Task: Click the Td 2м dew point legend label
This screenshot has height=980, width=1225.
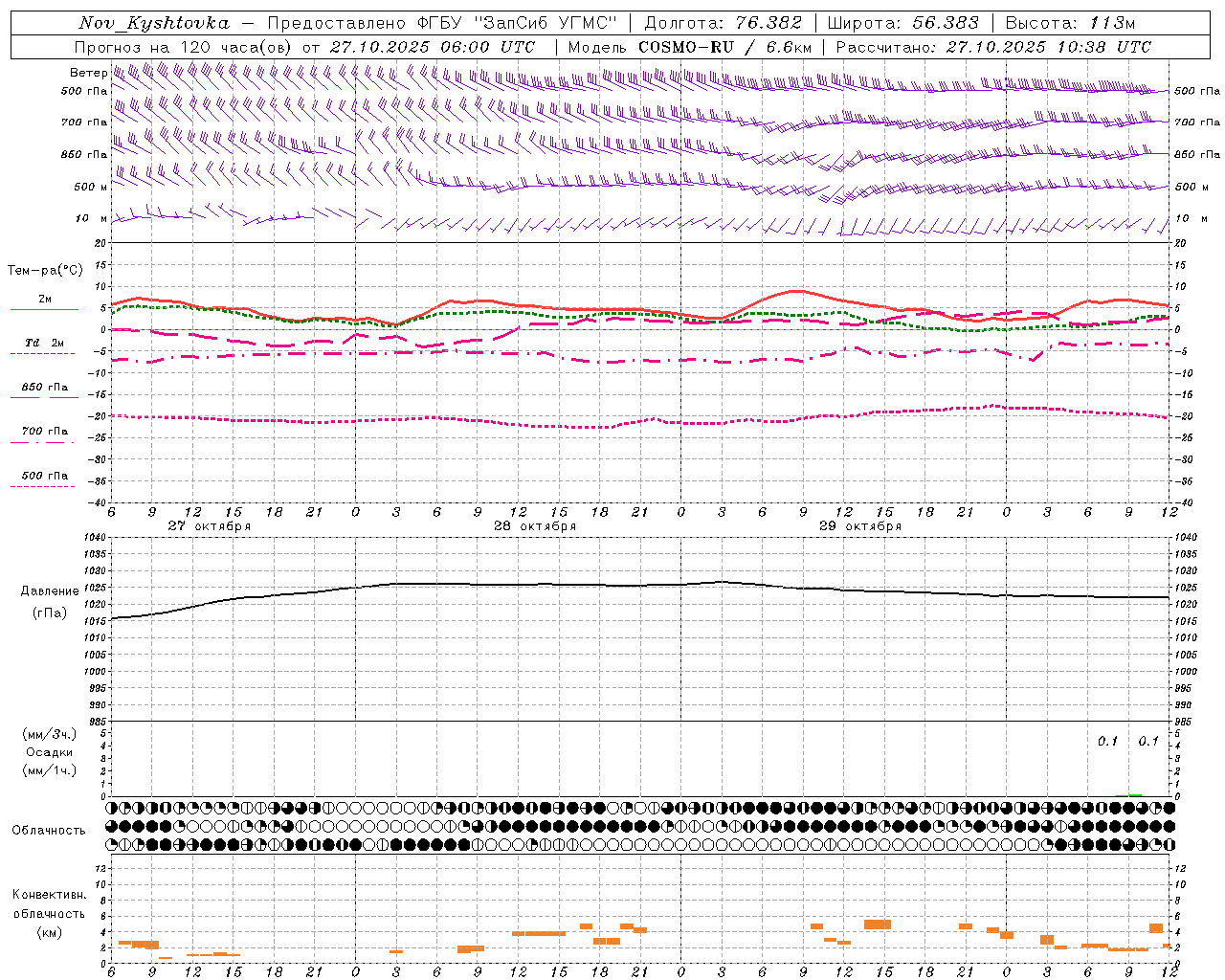Action: pyautogui.click(x=44, y=343)
